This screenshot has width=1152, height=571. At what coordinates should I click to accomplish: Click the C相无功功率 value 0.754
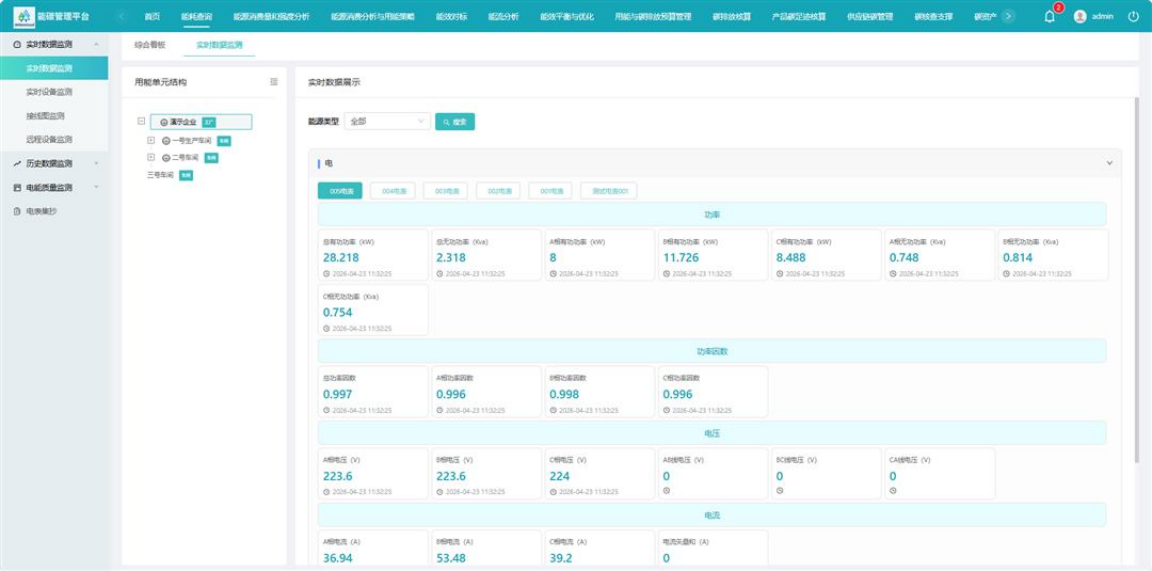[x=338, y=312]
